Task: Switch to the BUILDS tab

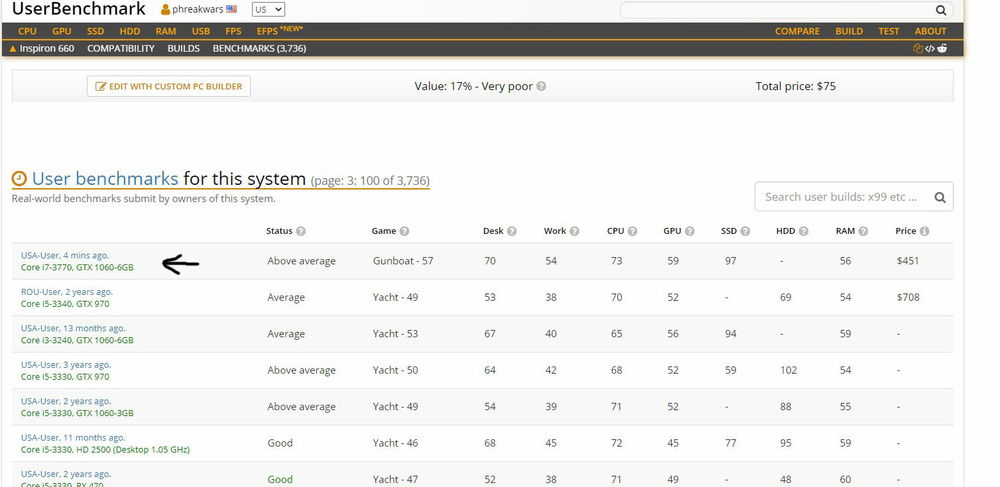Action: tap(183, 48)
